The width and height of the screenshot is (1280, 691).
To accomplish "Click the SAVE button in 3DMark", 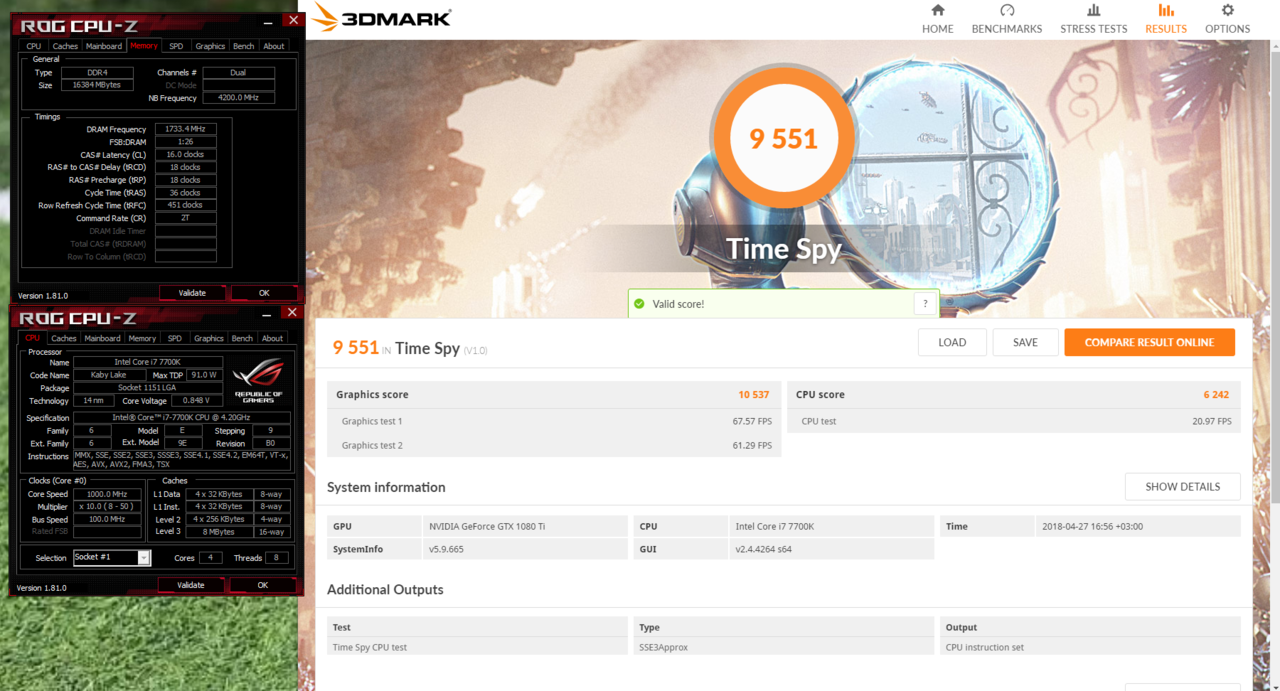I will pyautogui.click(x=1025, y=342).
